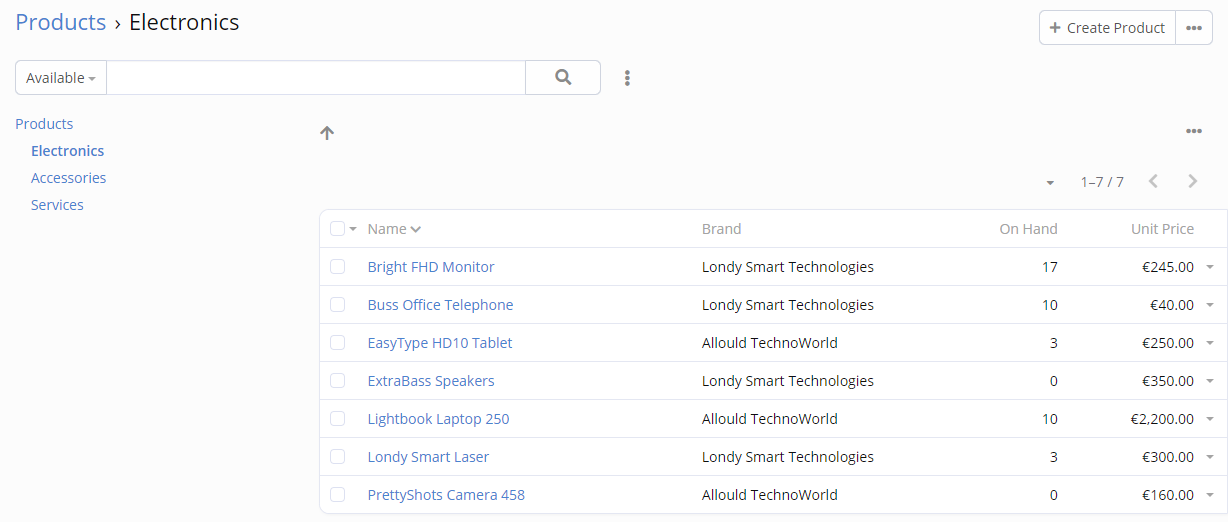Image resolution: width=1228 pixels, height=522 pixels.
Task: Click the €2,200.00 unit price cell
Action: tap(1160, 419)
